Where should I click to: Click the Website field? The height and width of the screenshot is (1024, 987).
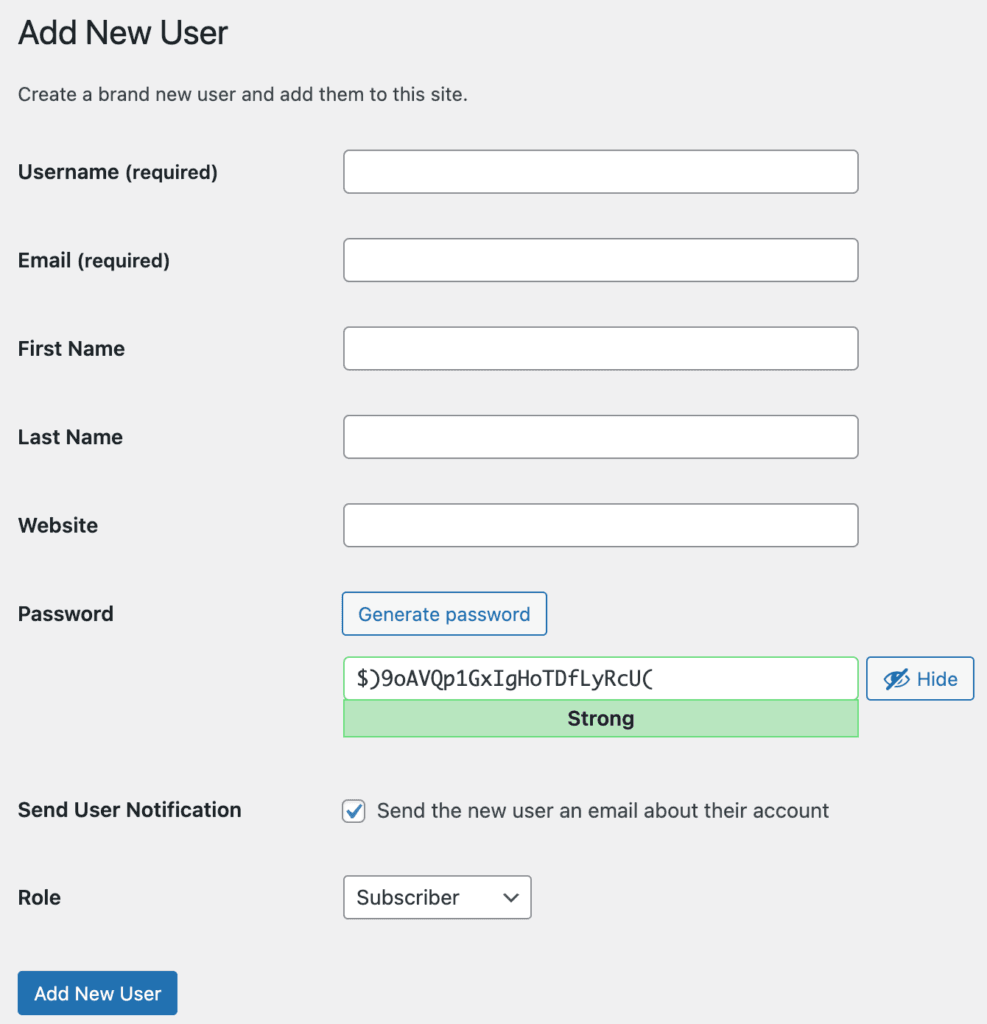point(600,524)
